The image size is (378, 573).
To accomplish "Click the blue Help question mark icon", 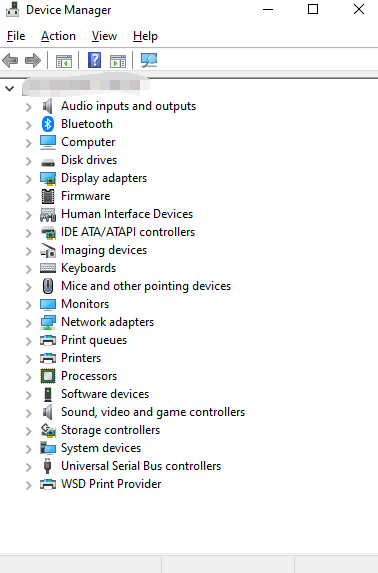I will [94, 60].
